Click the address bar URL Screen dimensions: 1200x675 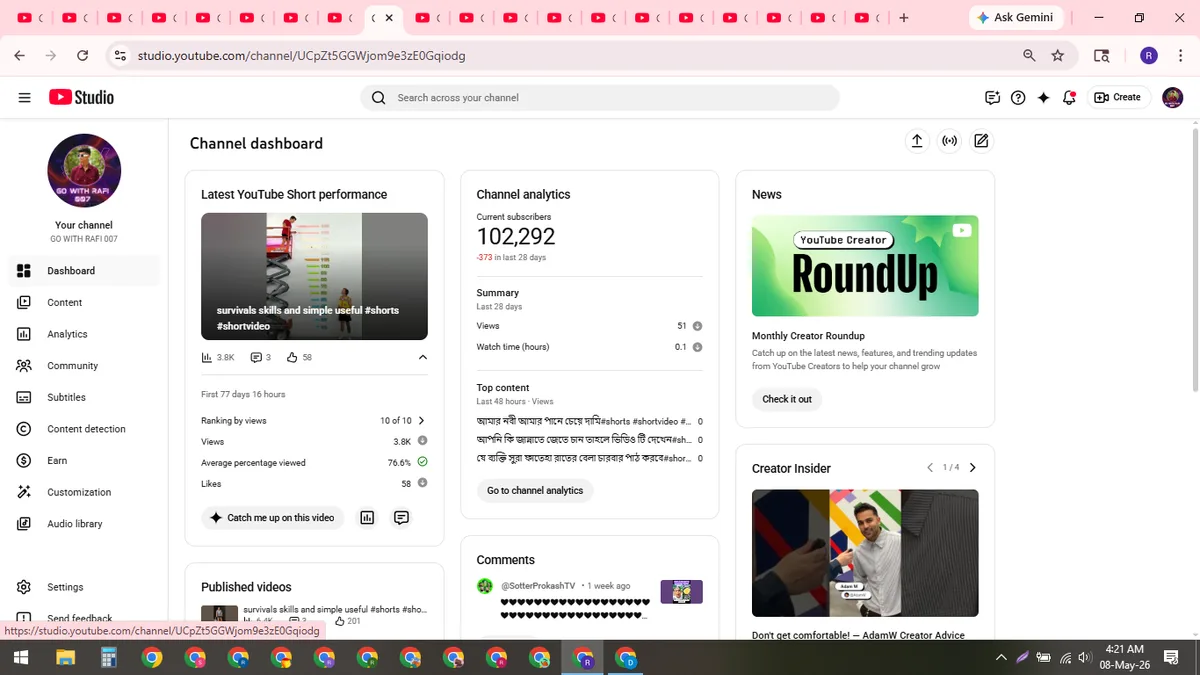click(x=301, y=56)
